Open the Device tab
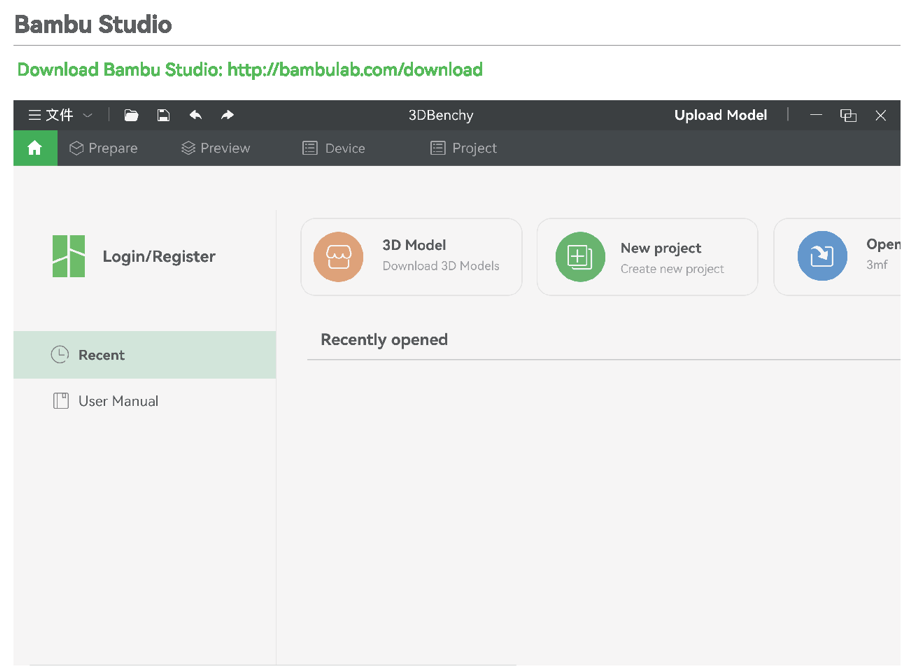 tap(333, 148)
